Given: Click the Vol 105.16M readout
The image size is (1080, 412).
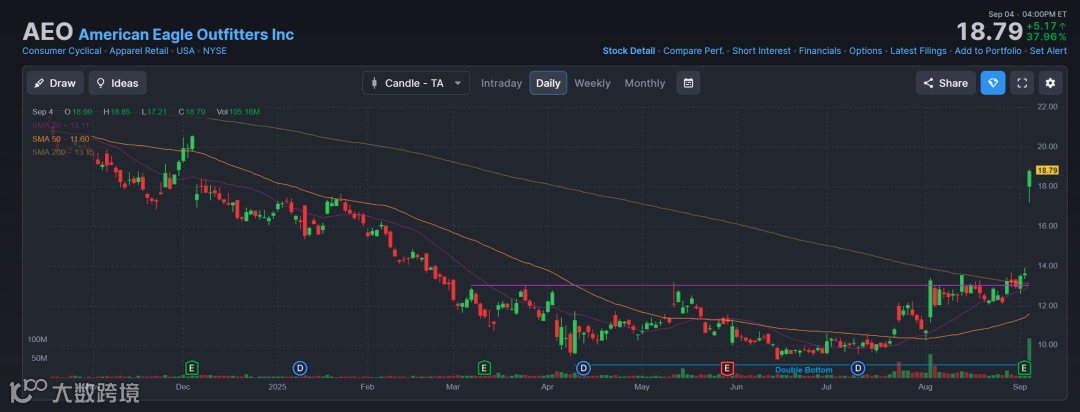Looking at the screenshot, I should 238,112.
